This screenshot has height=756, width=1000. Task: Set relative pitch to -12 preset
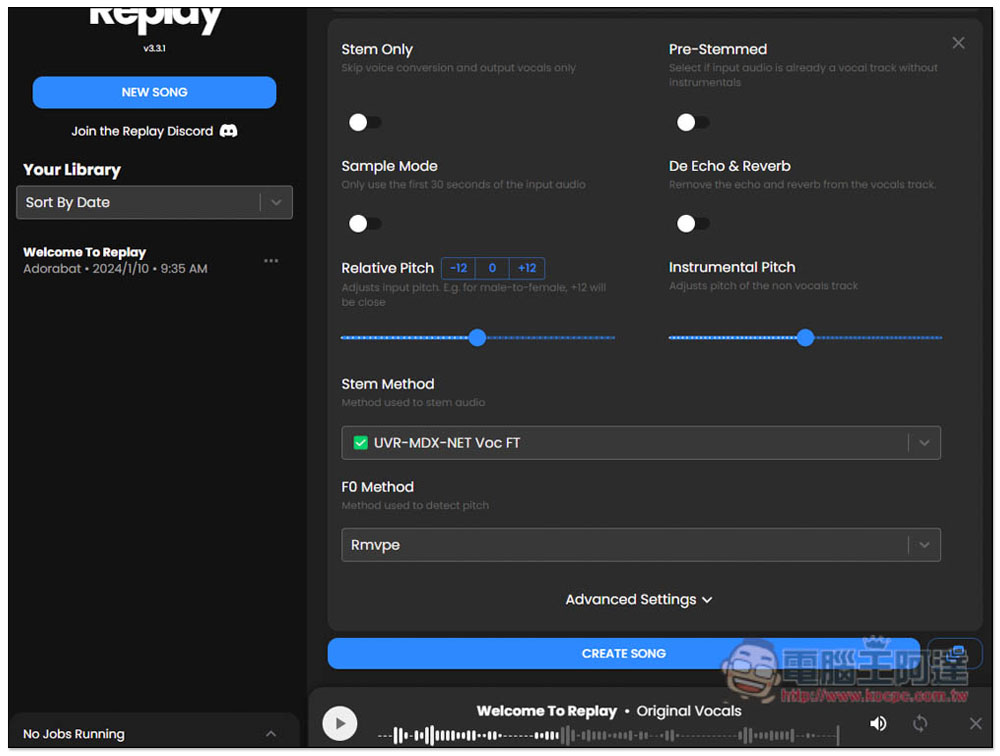458,268
